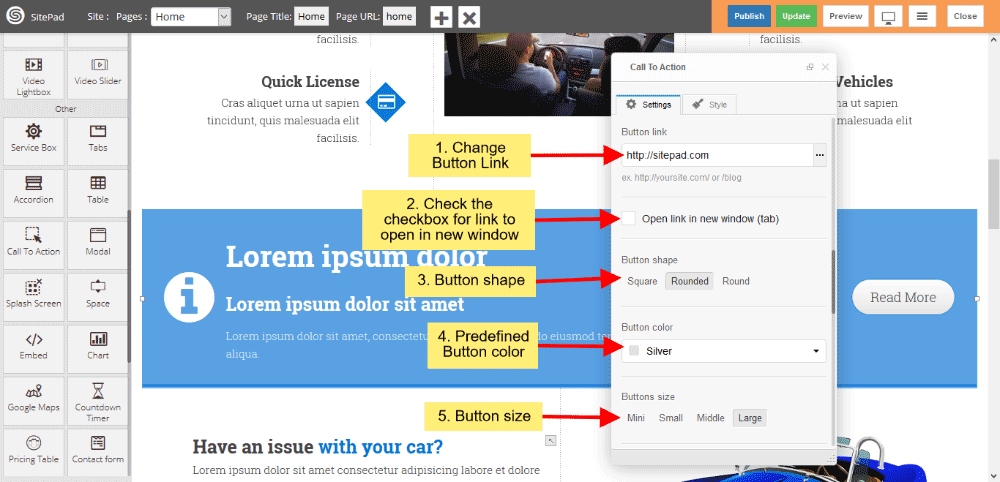Click the Read More button
The width and height of the screenshot is (1000, 482).
[903, 298]
